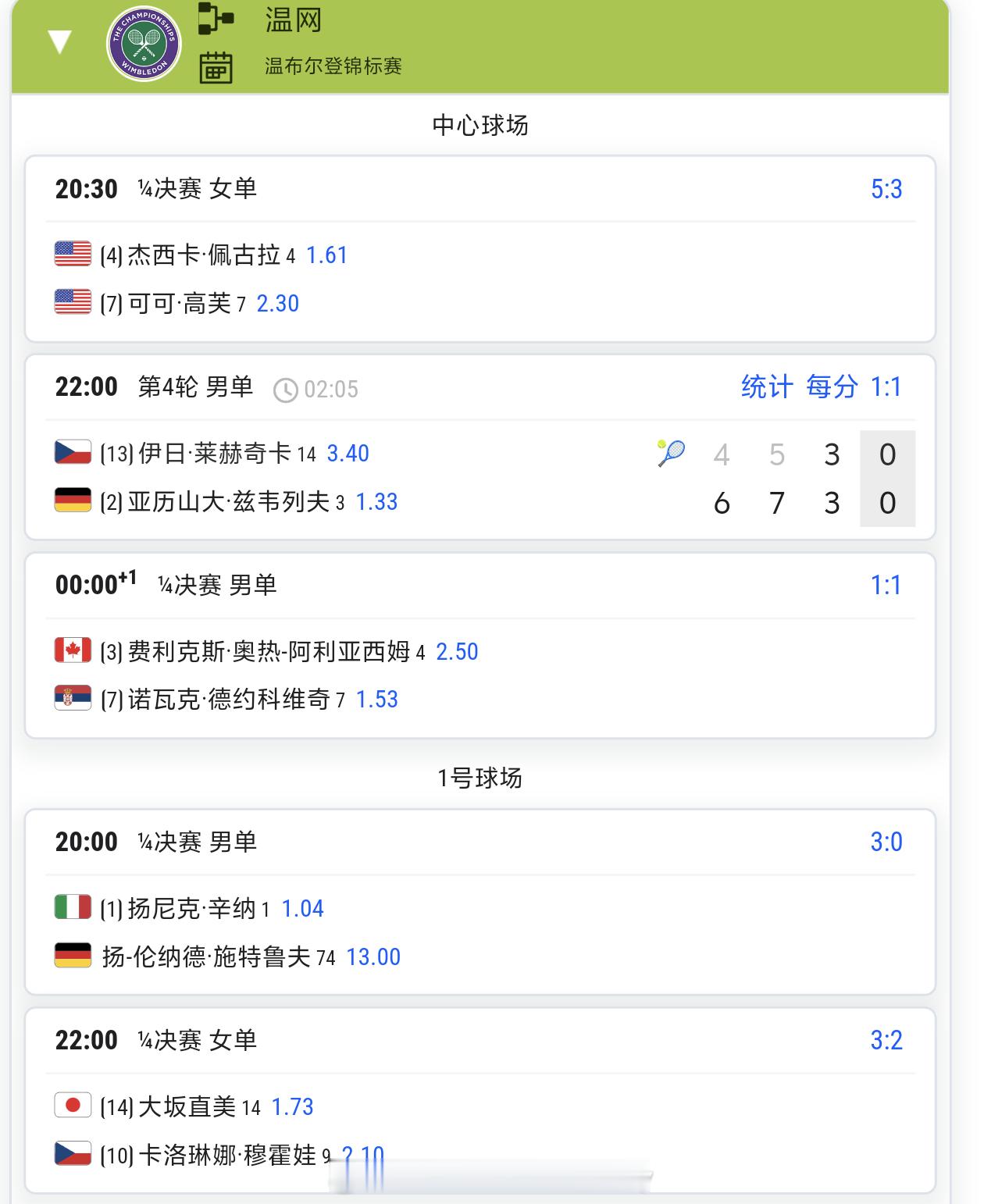This screenshot has width=984, height=1204.
Task: Click the Italian flag beside 扬尼克·辛纳
Action: click(x=73, y=907)
